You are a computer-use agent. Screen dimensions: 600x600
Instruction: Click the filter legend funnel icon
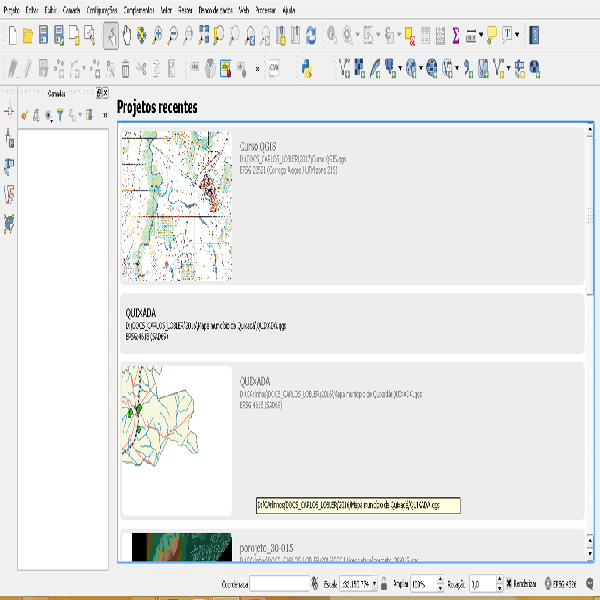coord(60,115)
